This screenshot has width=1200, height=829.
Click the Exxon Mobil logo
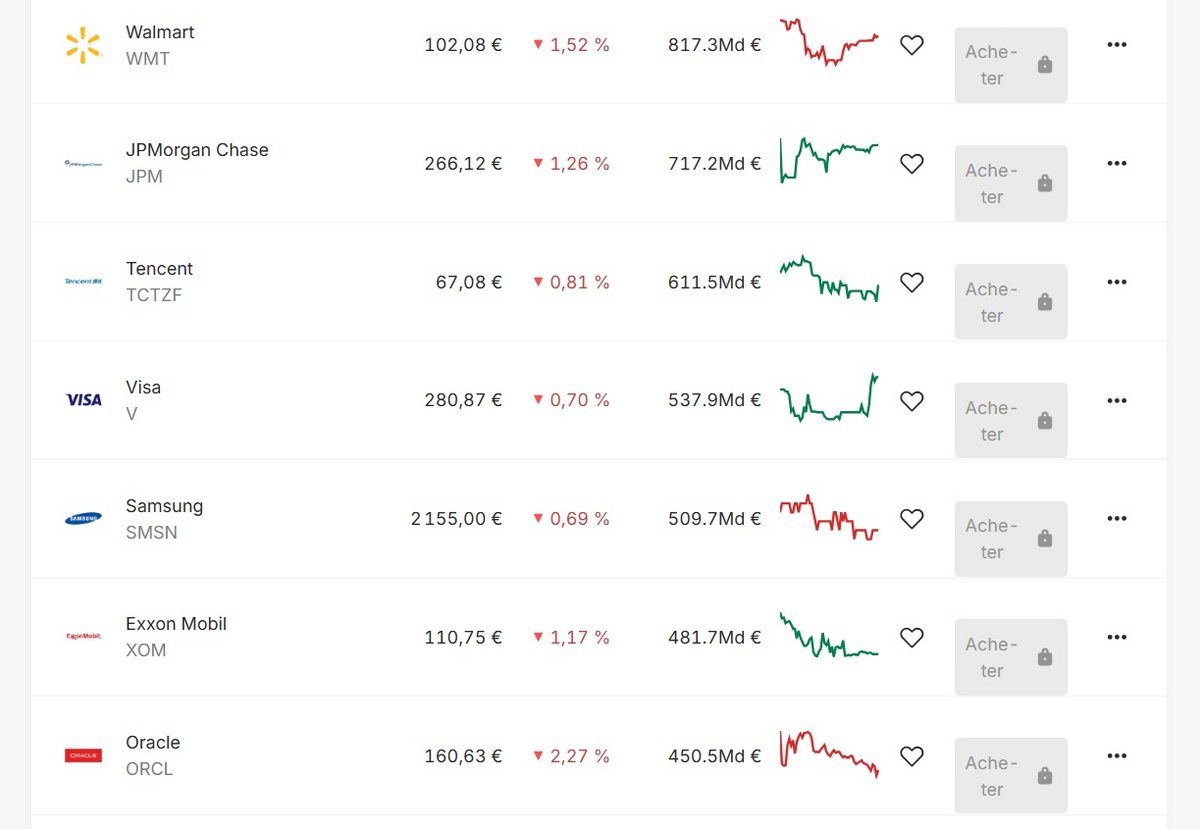83,636
